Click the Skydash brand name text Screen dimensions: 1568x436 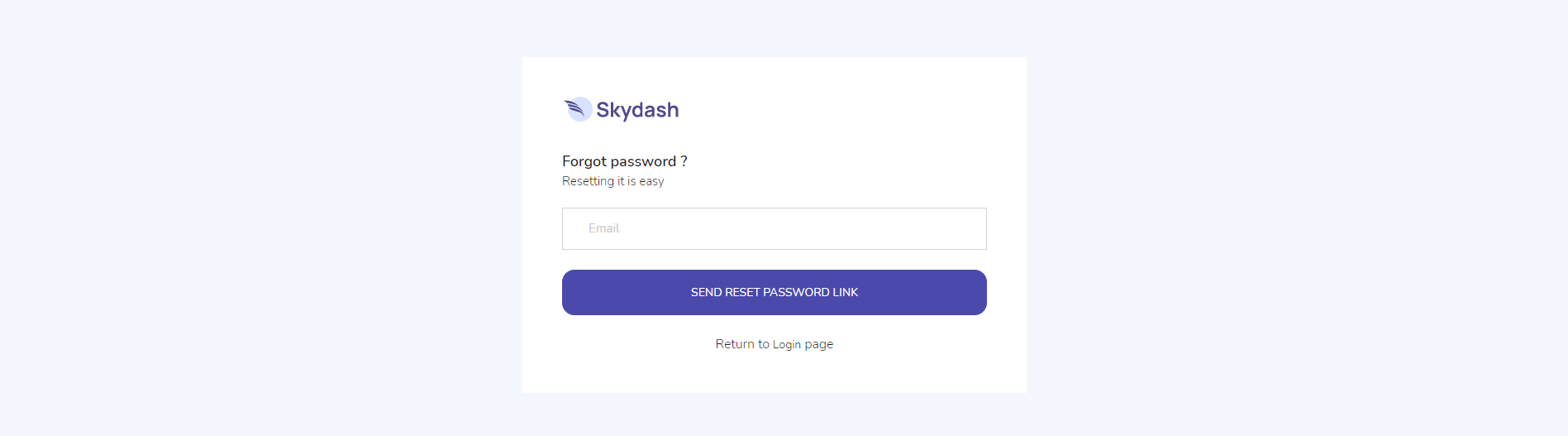coord(637,110)
